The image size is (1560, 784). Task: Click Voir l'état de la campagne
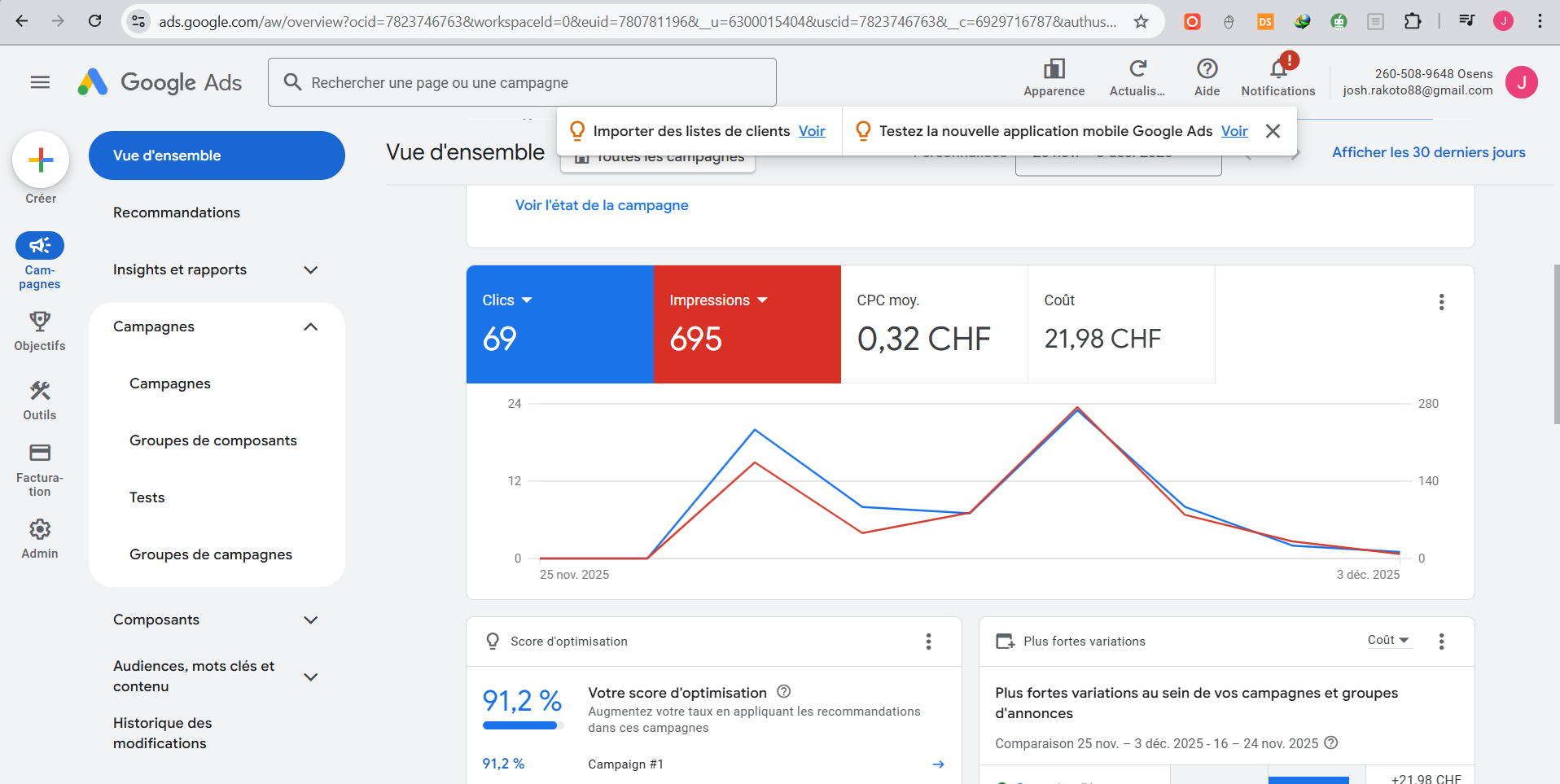click(602, 205)
